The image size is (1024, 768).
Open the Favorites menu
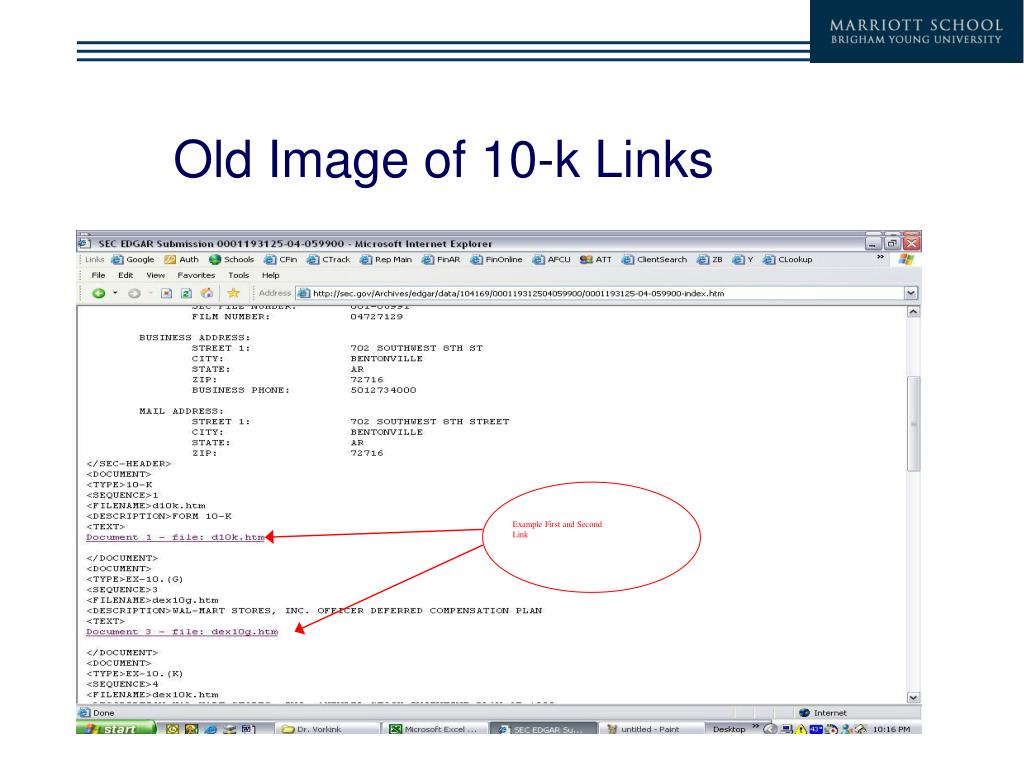196,276
